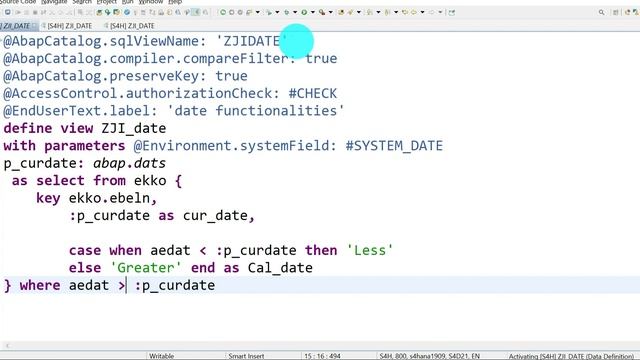Screen dimensions: 640x360
Task: Click the '@AbapCatalog.compiler.compareFilter' line
Action: [x=170, y=58]
